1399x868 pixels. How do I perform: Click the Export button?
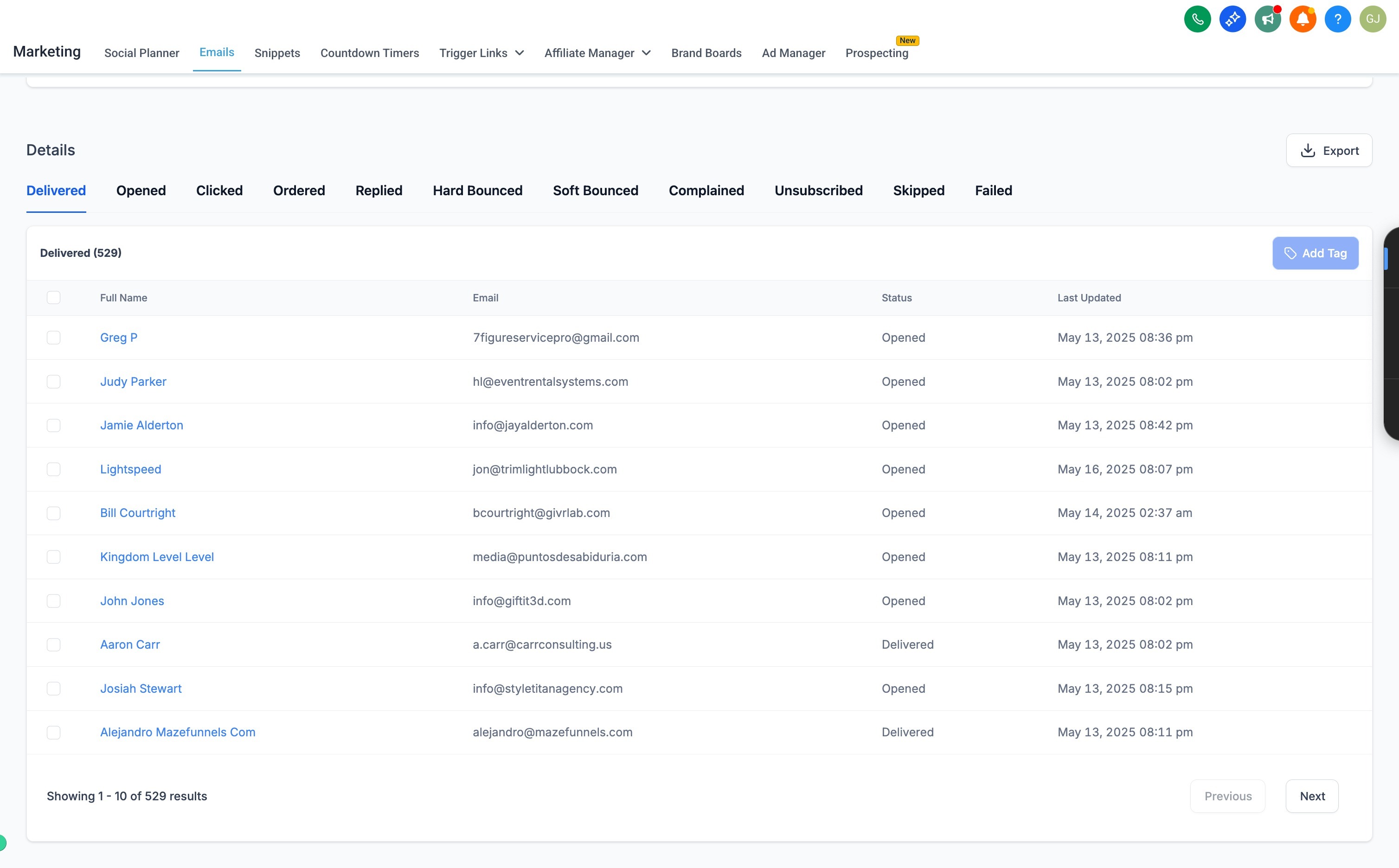coord(1328,150)
